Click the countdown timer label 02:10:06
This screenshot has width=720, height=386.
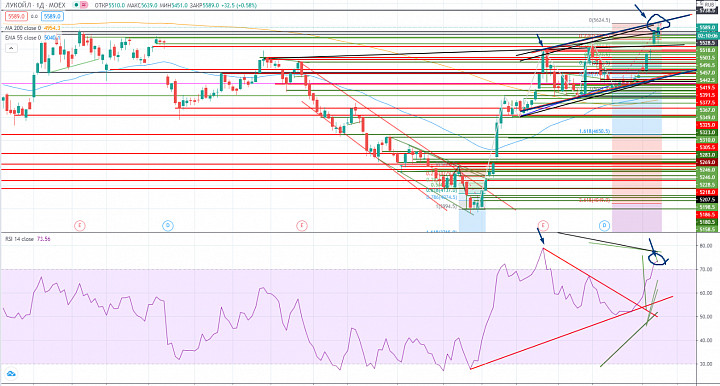point(707,35)
